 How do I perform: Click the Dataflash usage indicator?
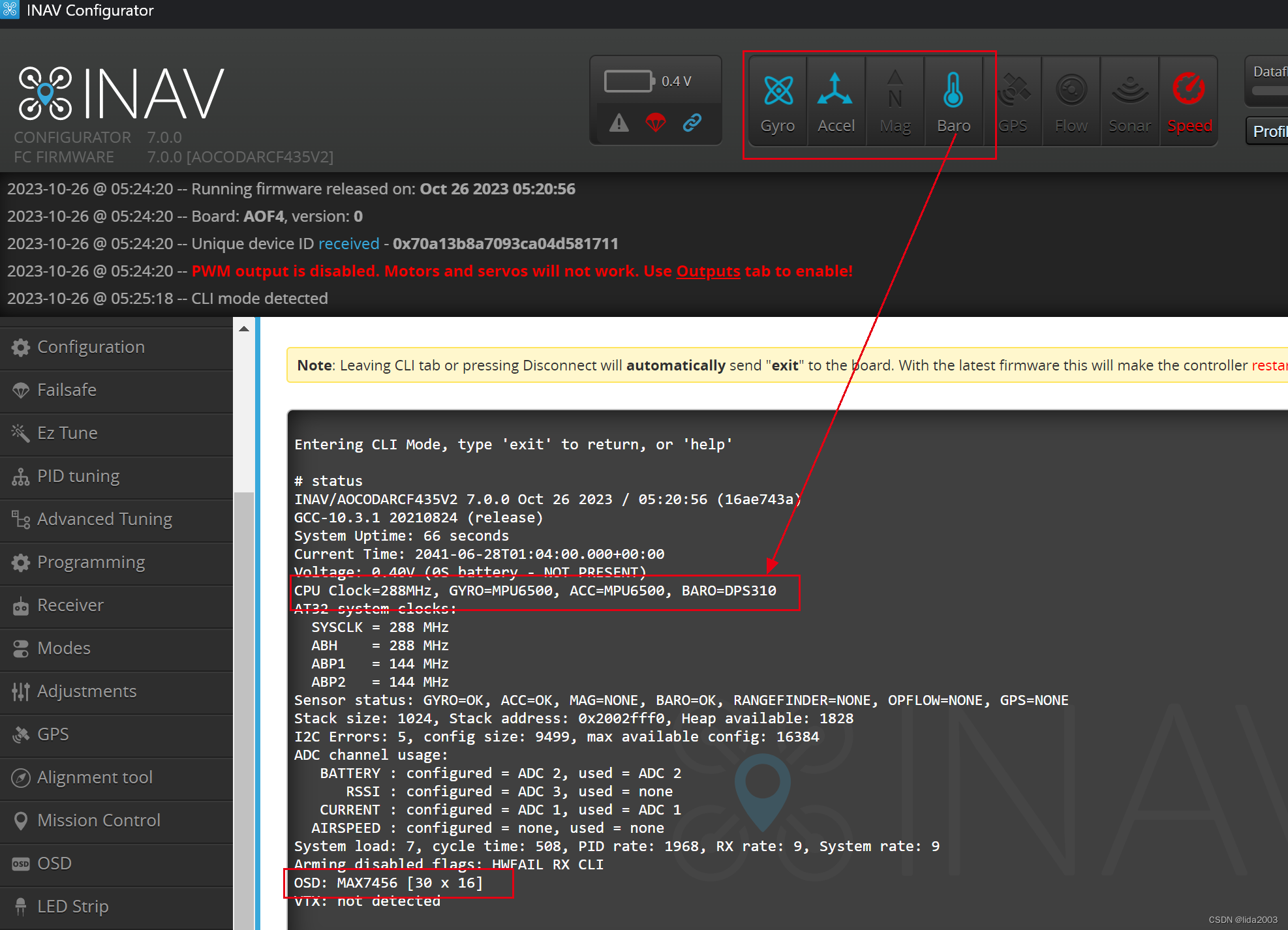click(x=1266, y=82)
